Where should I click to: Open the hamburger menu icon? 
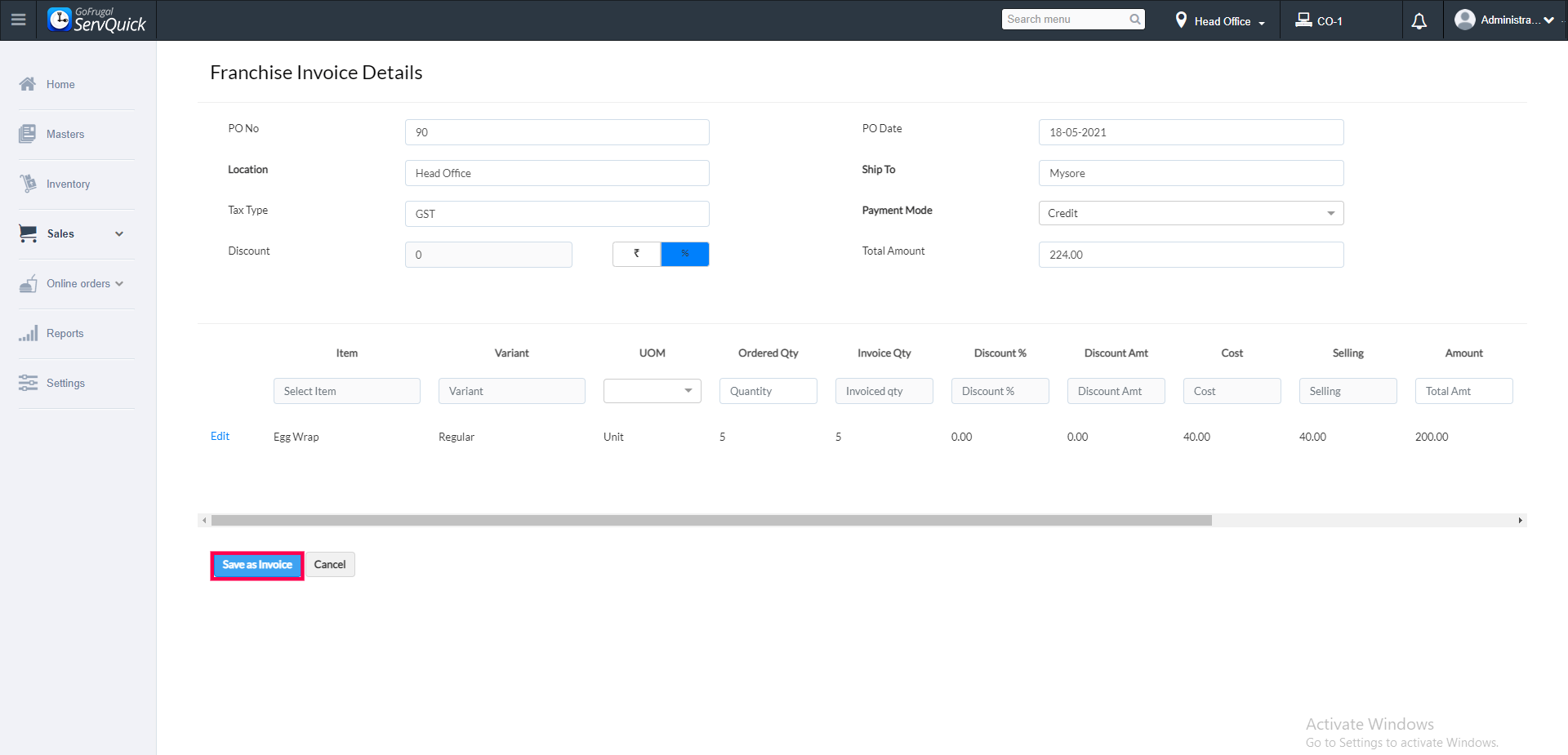tap(18, 20)
